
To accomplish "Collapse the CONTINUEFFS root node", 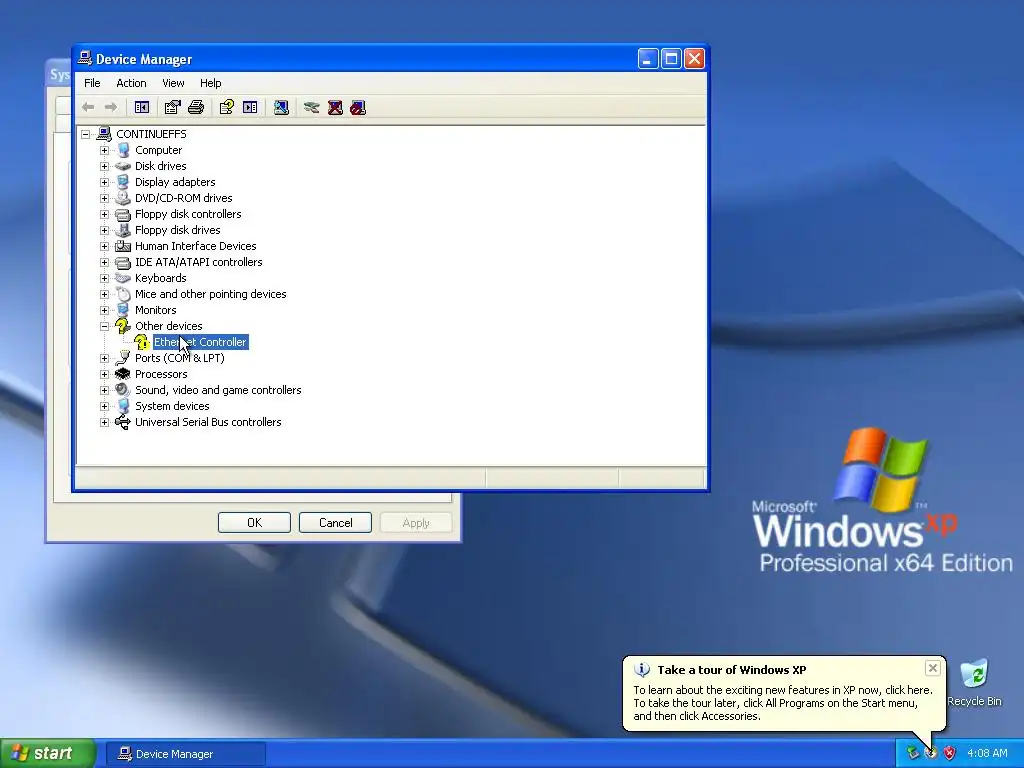I will coord(86,134).
